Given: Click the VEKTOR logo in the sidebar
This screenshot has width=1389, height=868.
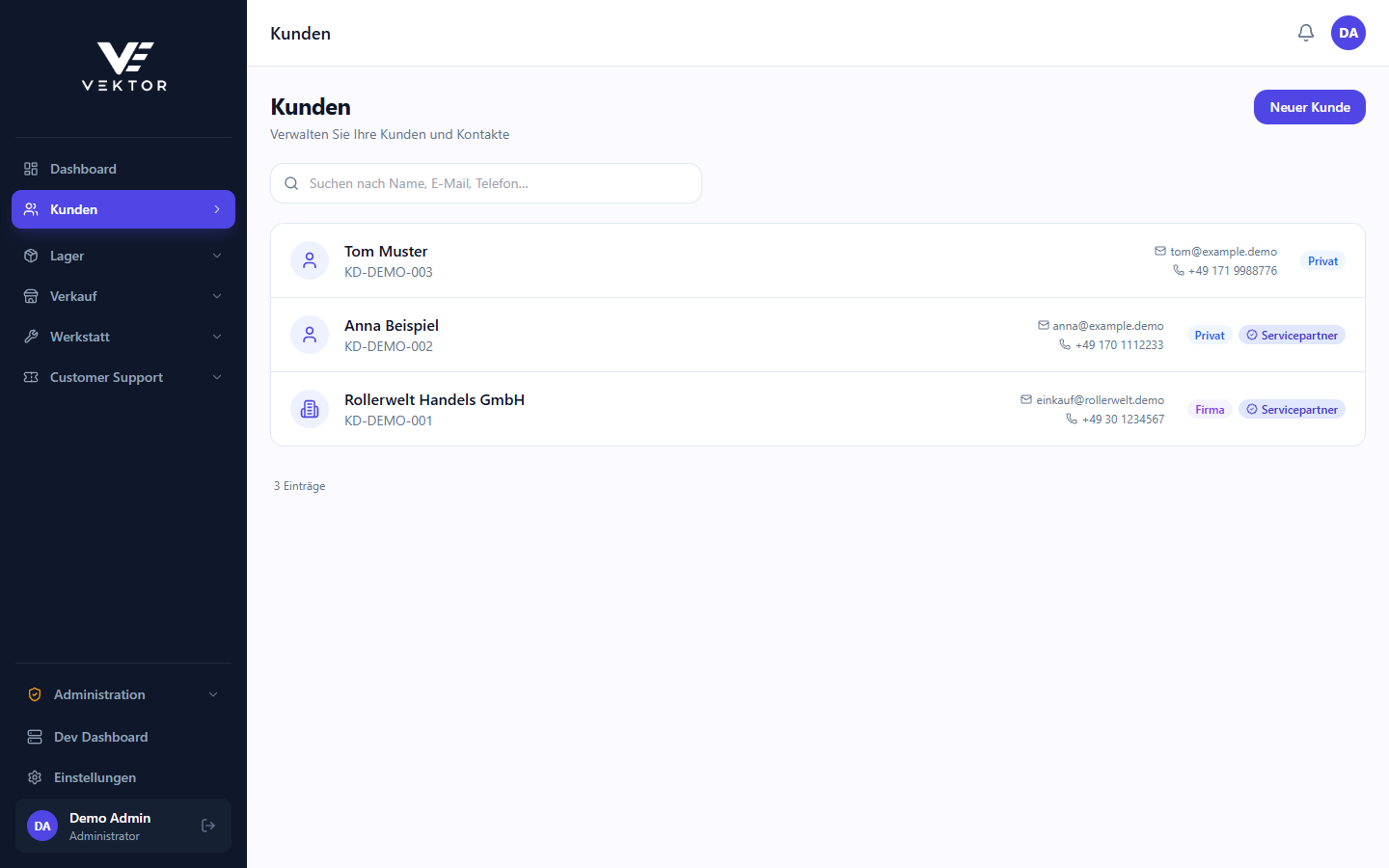Looking at the screenshot, I should [123, 67].
